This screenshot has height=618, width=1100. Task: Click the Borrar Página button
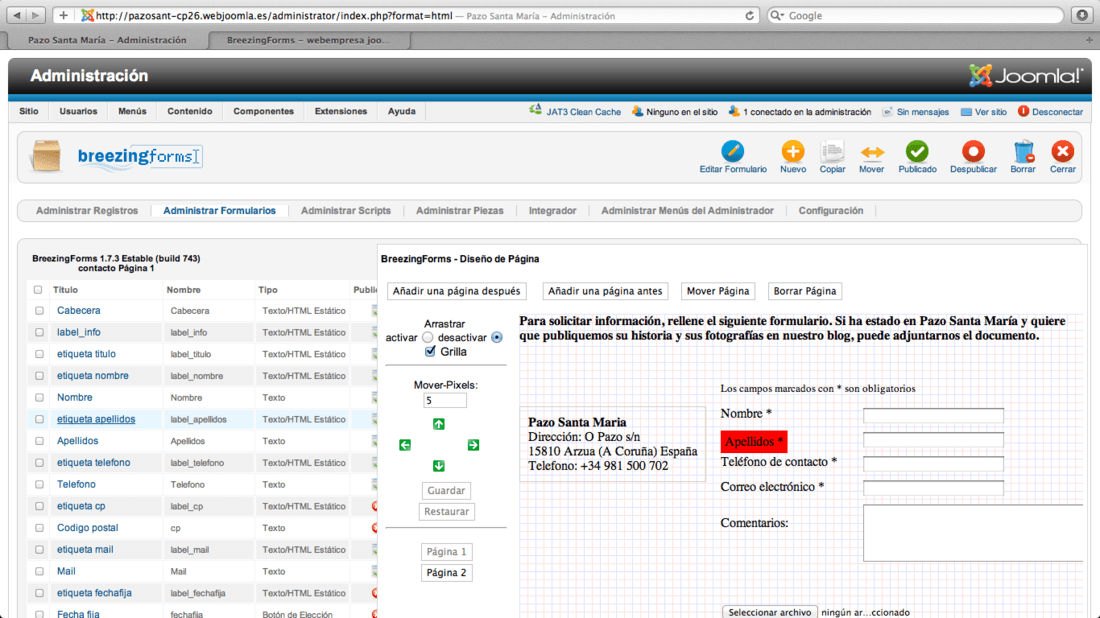pyautogui.click(x=805, y=291)
